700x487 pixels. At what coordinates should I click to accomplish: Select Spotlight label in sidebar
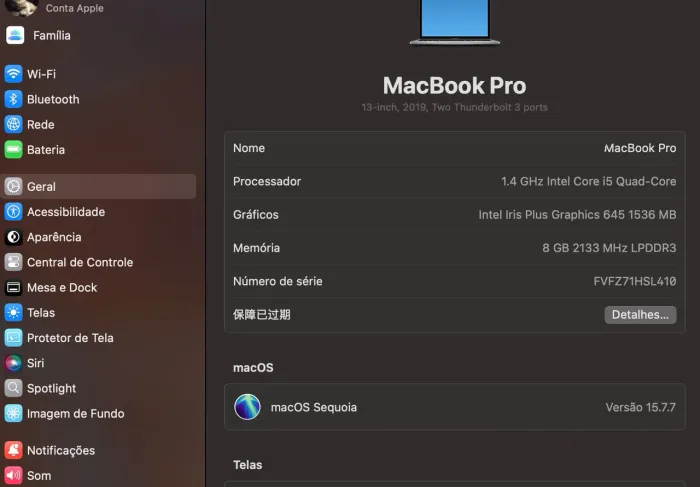[51, 388]
